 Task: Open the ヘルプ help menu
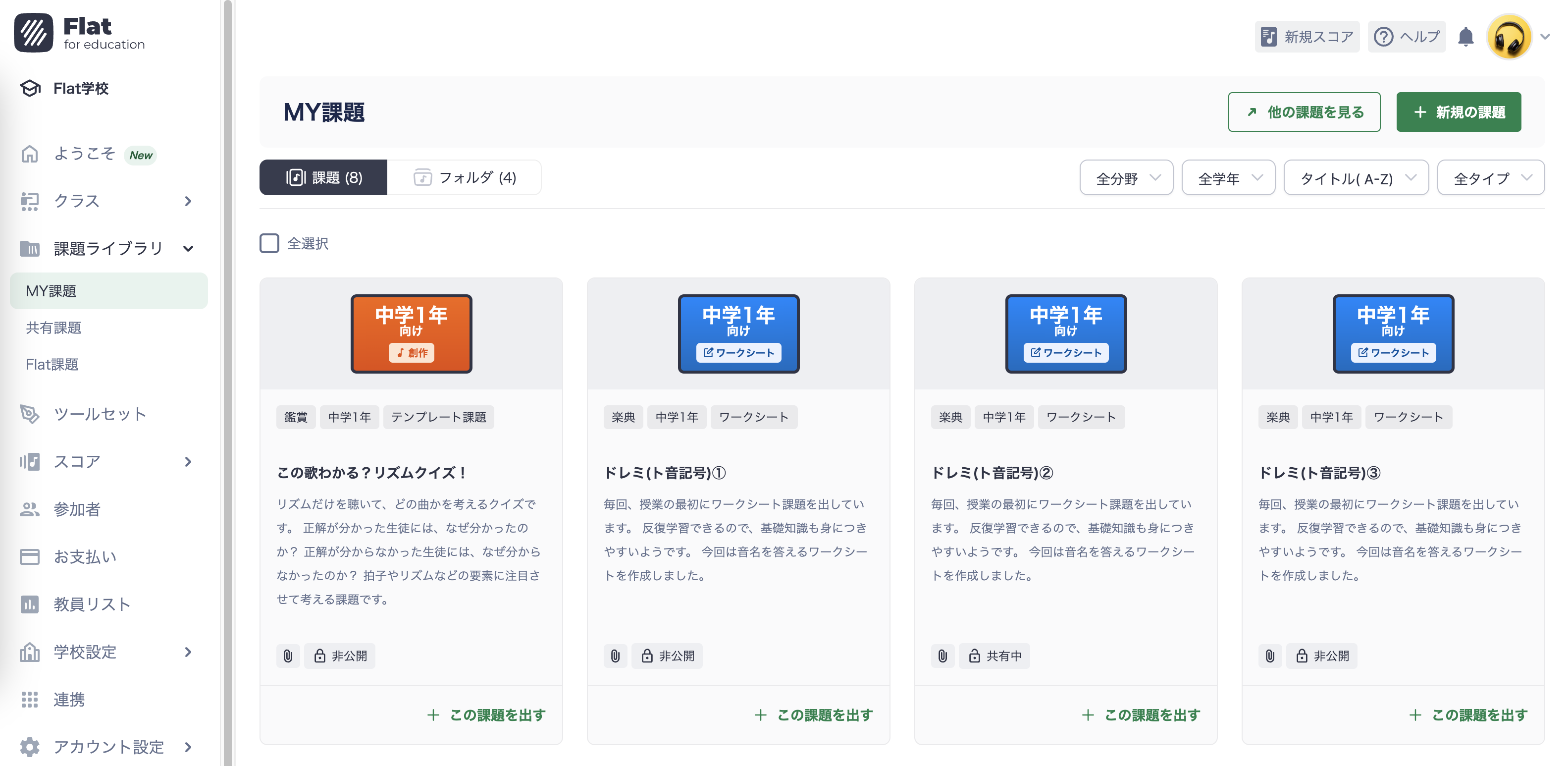(1406, 37)
